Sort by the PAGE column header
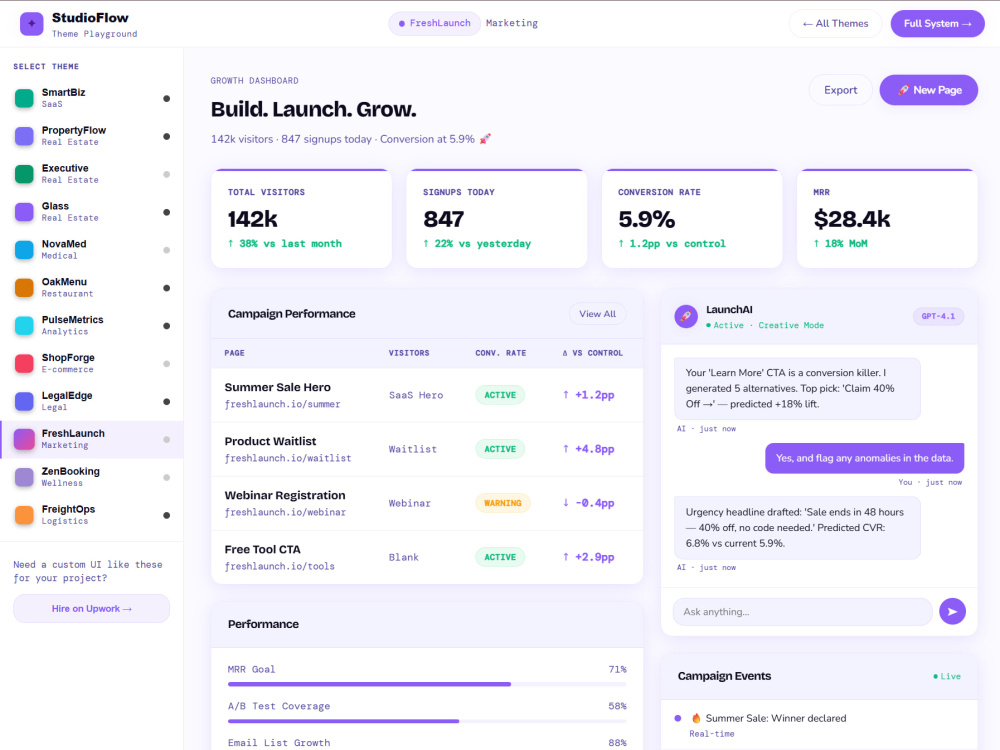This screenshot has height=750, width=1000. (x=234, y=353)
